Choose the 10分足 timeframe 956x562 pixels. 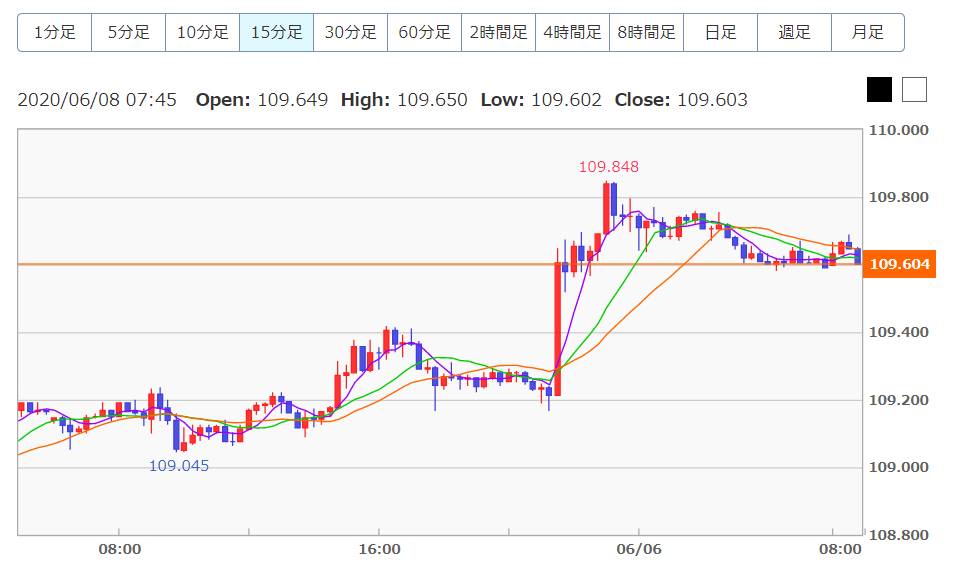[x=202, y=32]
